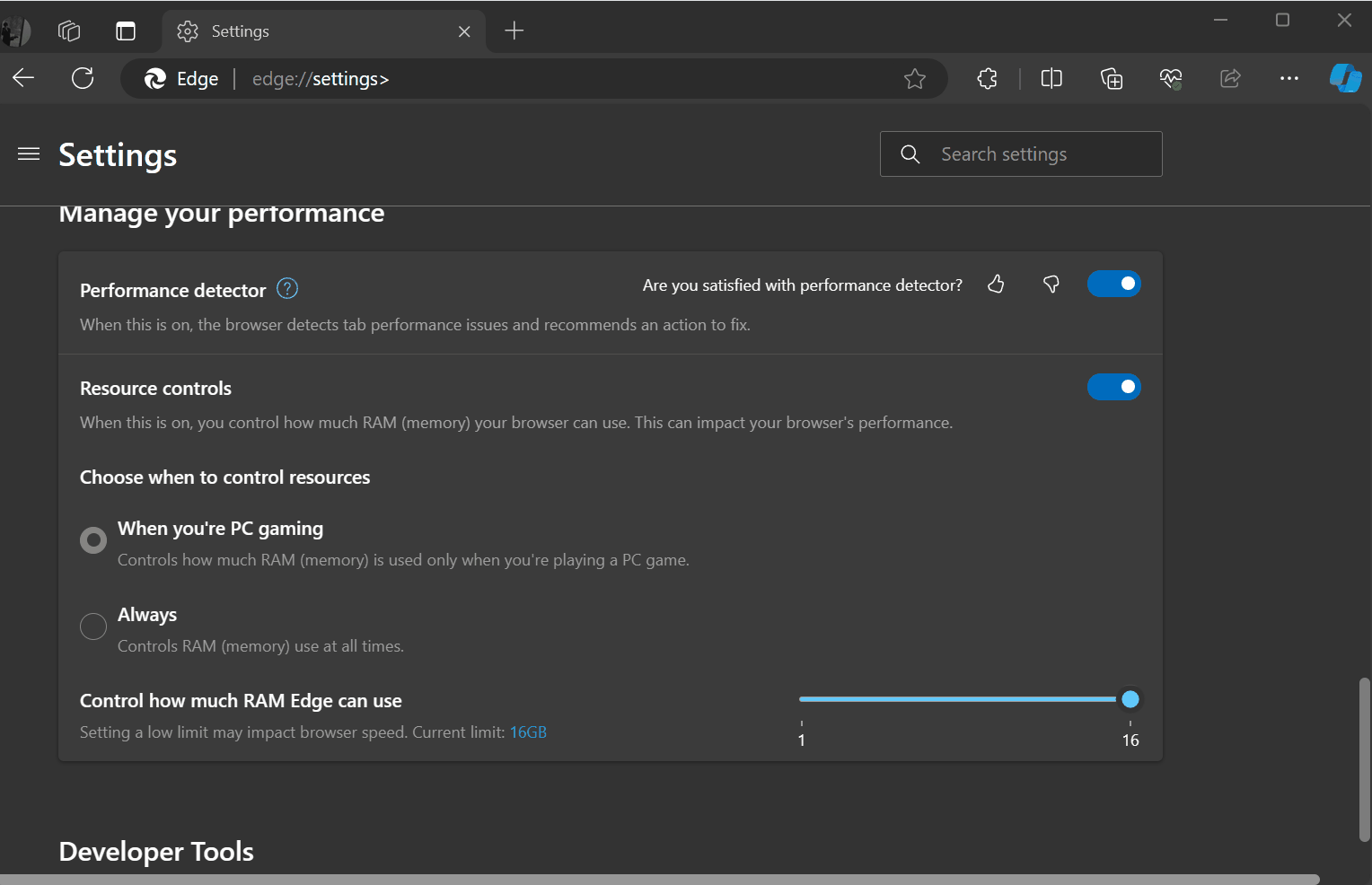Open the browser's three-dot menu

point(1288,78)
